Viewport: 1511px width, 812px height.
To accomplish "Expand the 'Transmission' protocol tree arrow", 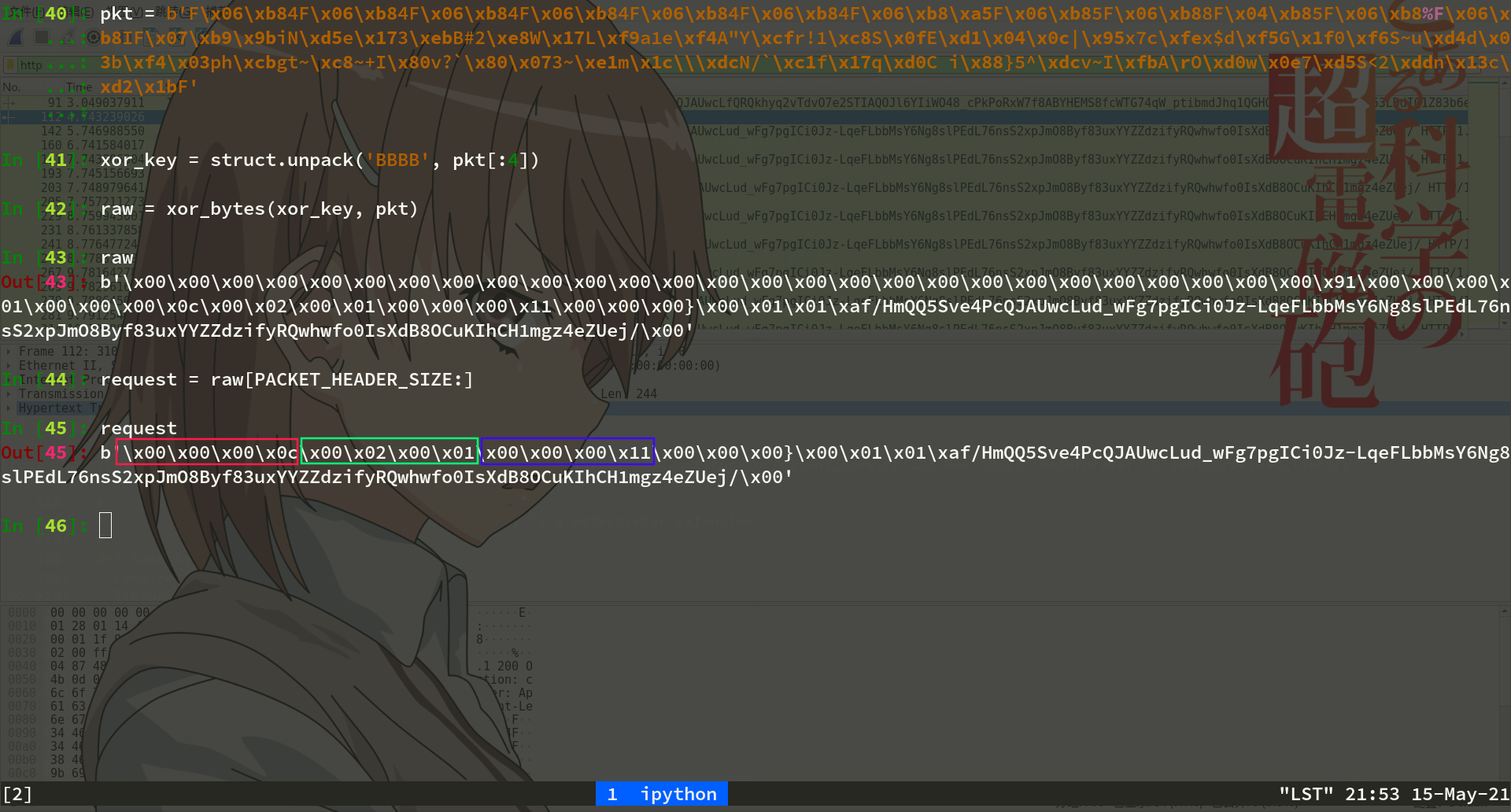I will [9, 394].
